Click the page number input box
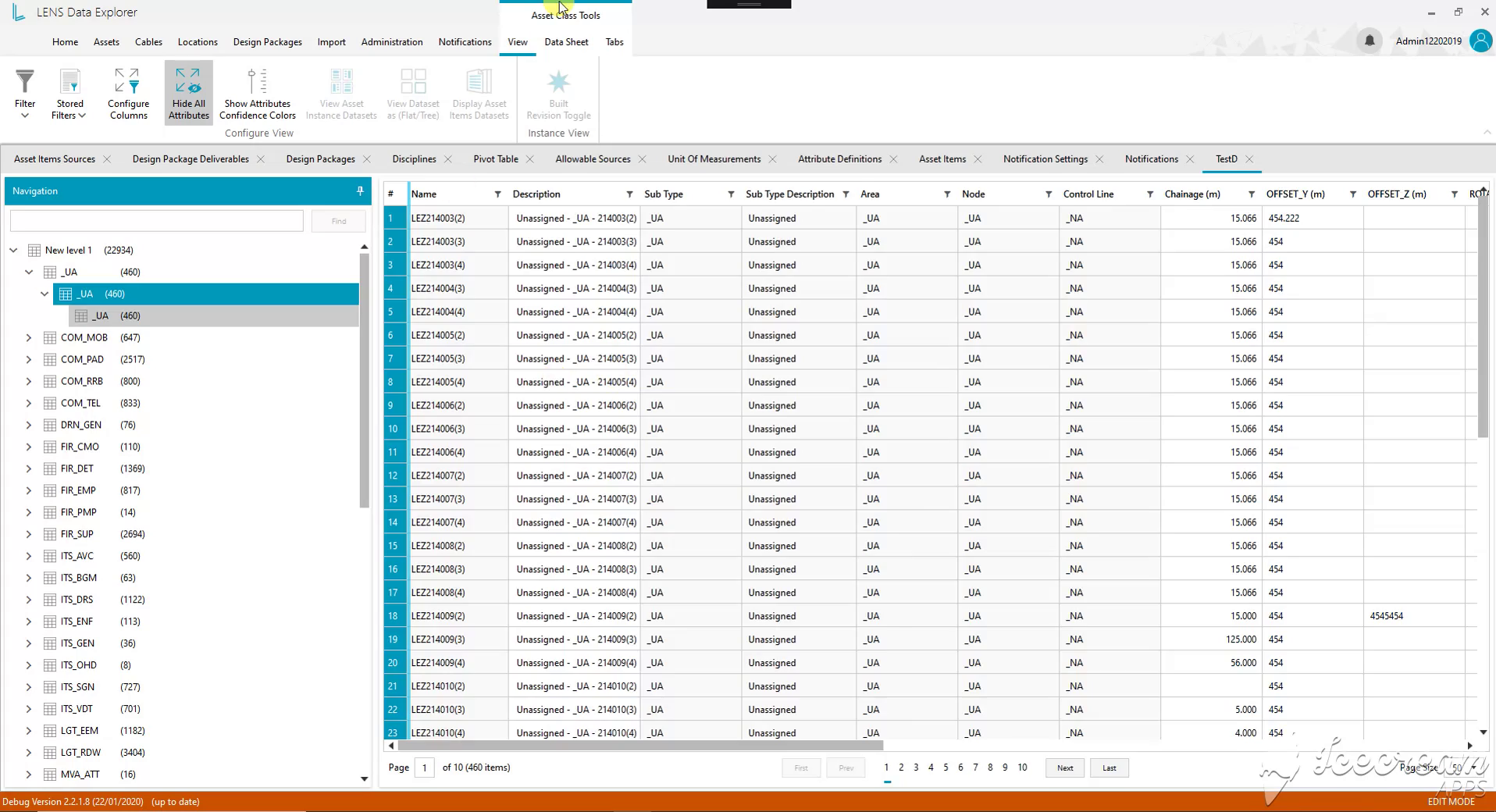1496x812 pixels. click(425, 768)
